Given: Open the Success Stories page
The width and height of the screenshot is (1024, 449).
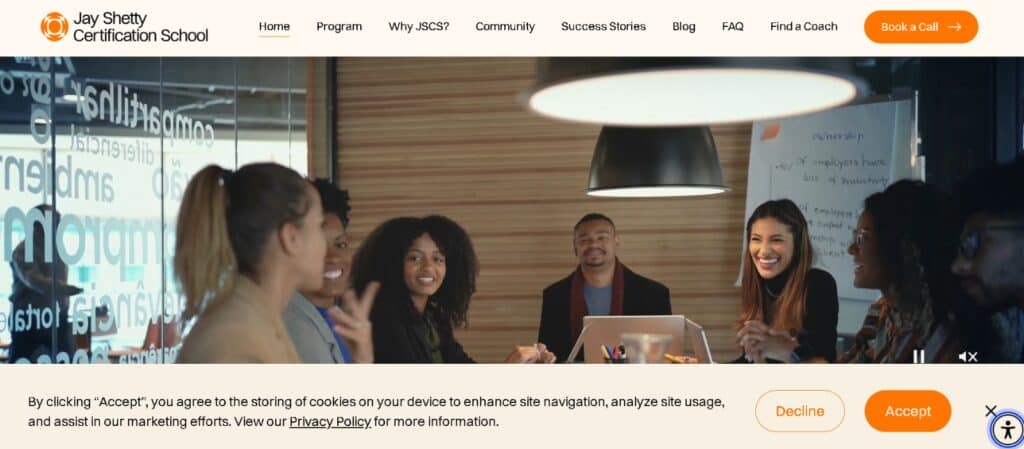Looking at the screenshot, I should point(603,27).
